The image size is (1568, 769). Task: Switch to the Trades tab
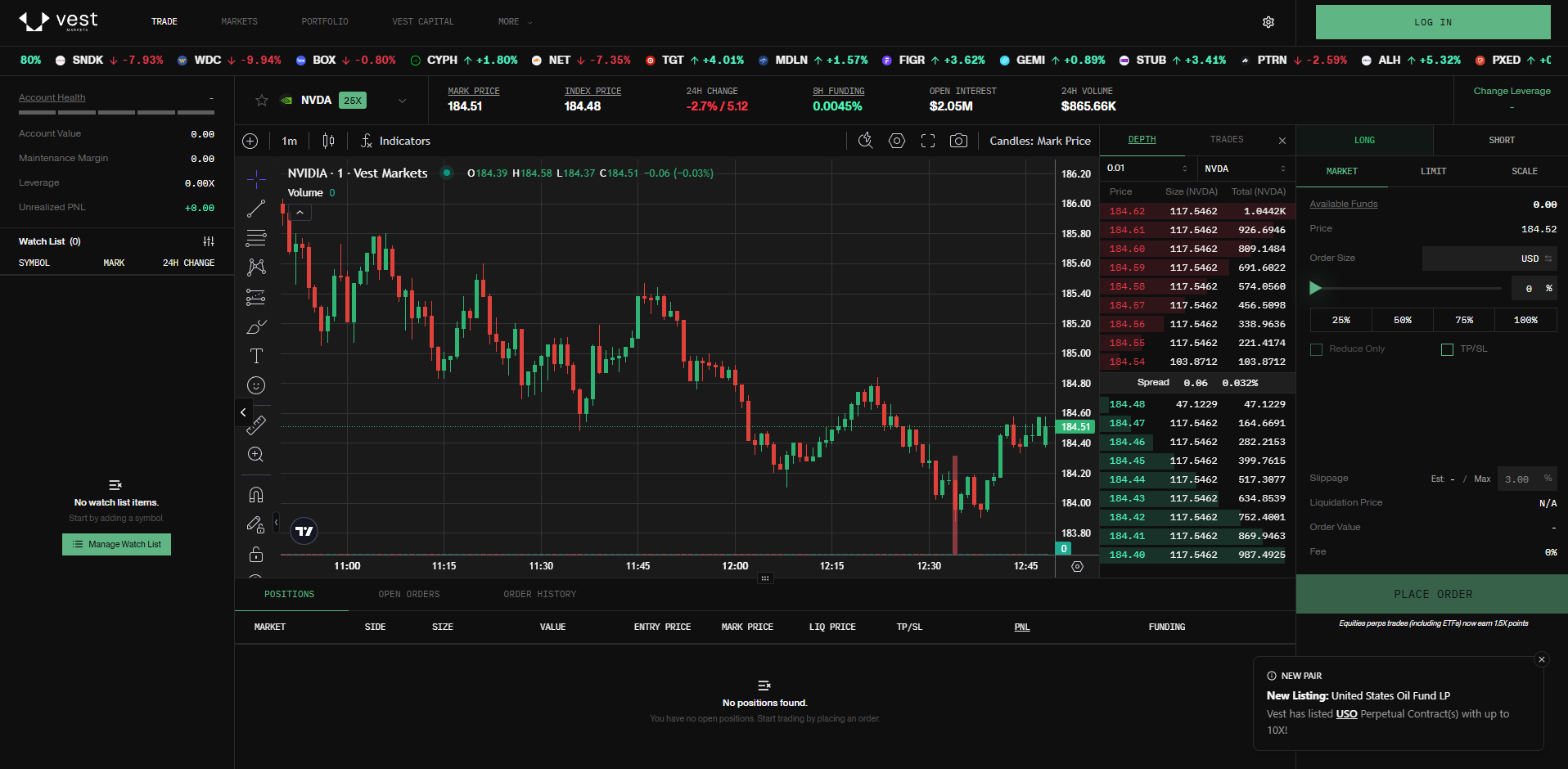(1227, 140)
